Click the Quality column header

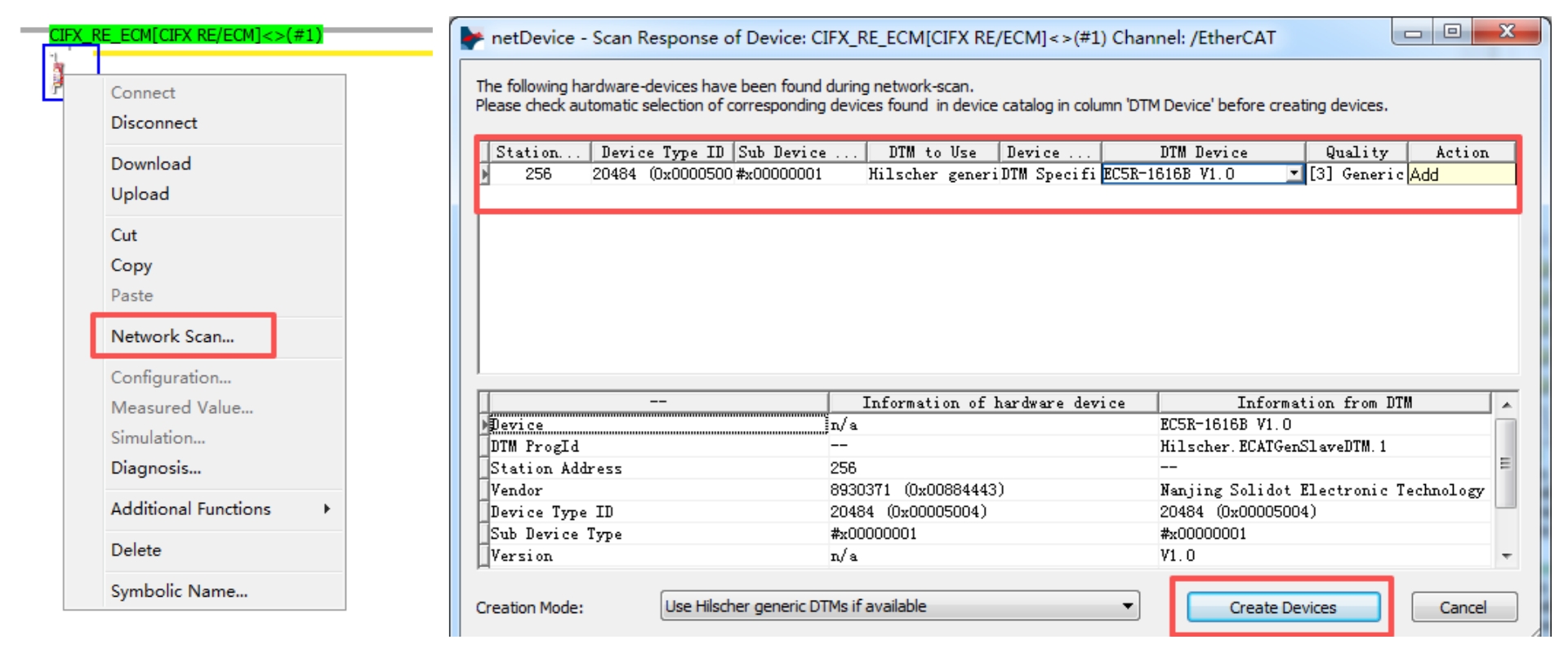[x=1356, y=153]
